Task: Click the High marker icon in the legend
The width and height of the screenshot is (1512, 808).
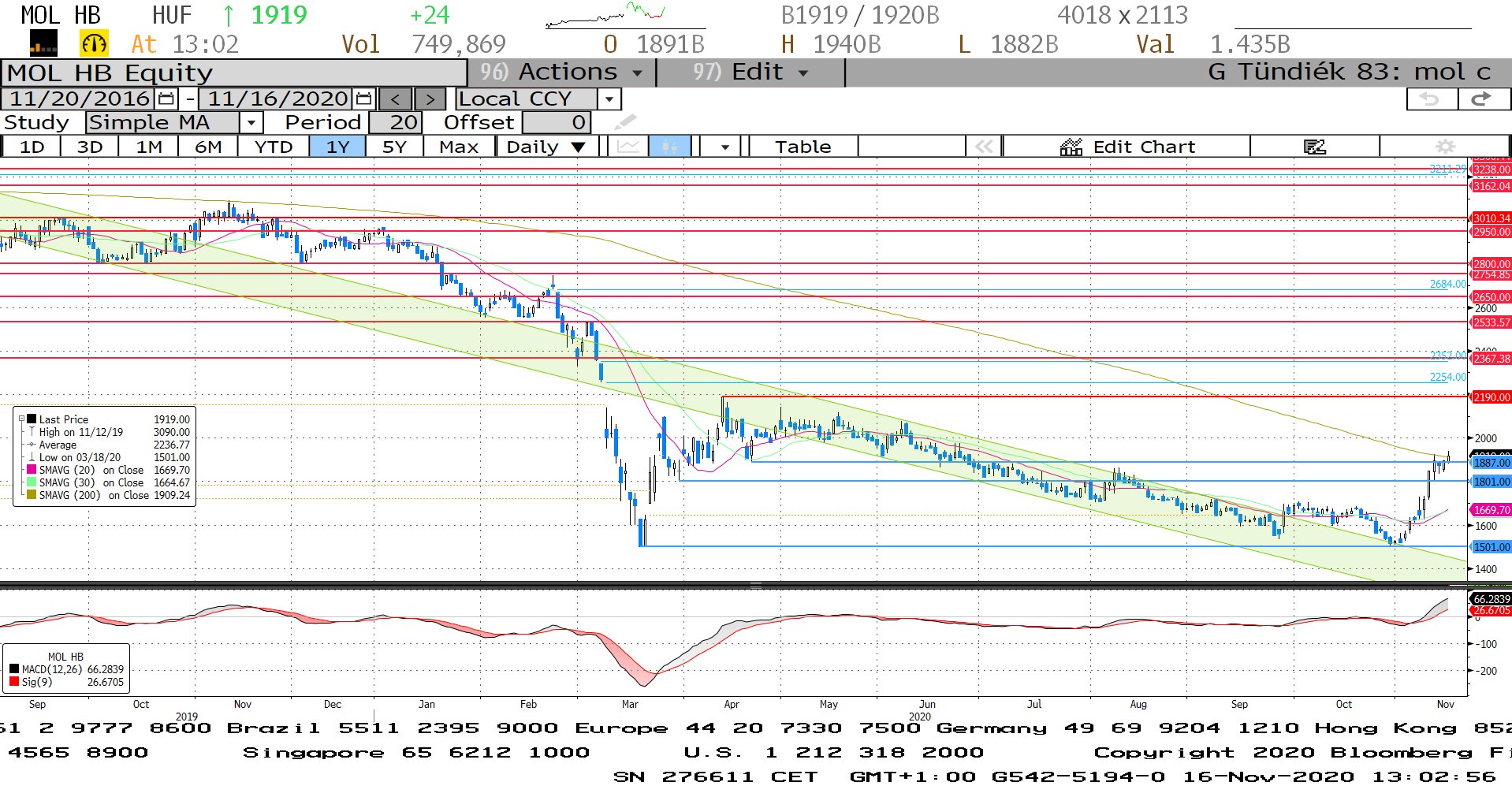Action: (x=32, y=432)
